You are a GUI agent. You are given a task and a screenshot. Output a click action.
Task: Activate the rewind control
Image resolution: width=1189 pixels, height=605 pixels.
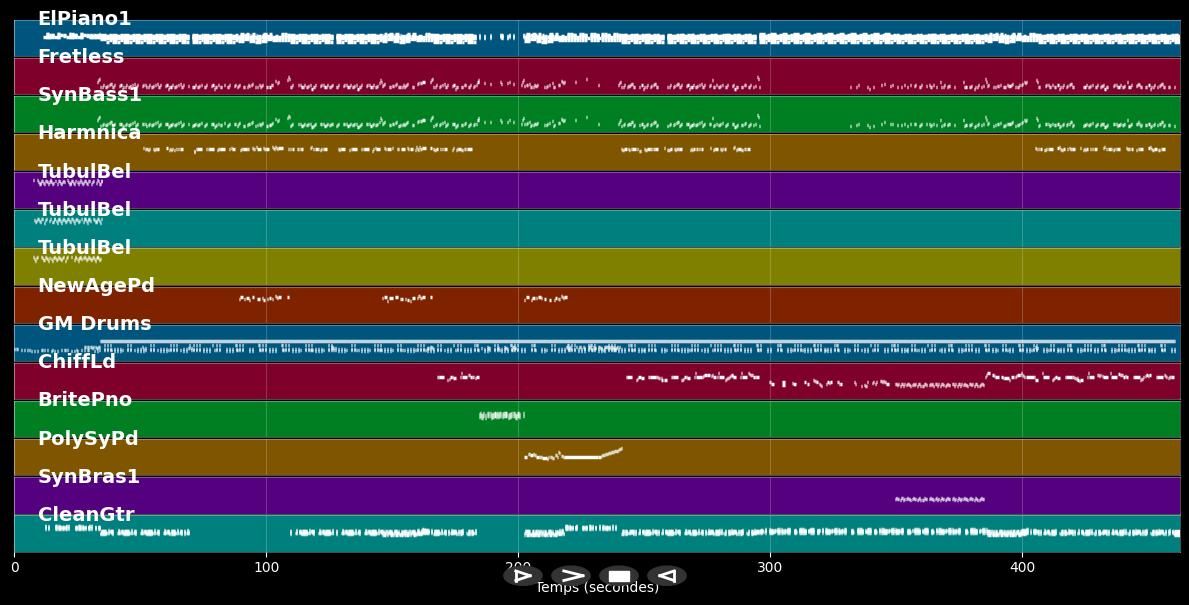667,575
